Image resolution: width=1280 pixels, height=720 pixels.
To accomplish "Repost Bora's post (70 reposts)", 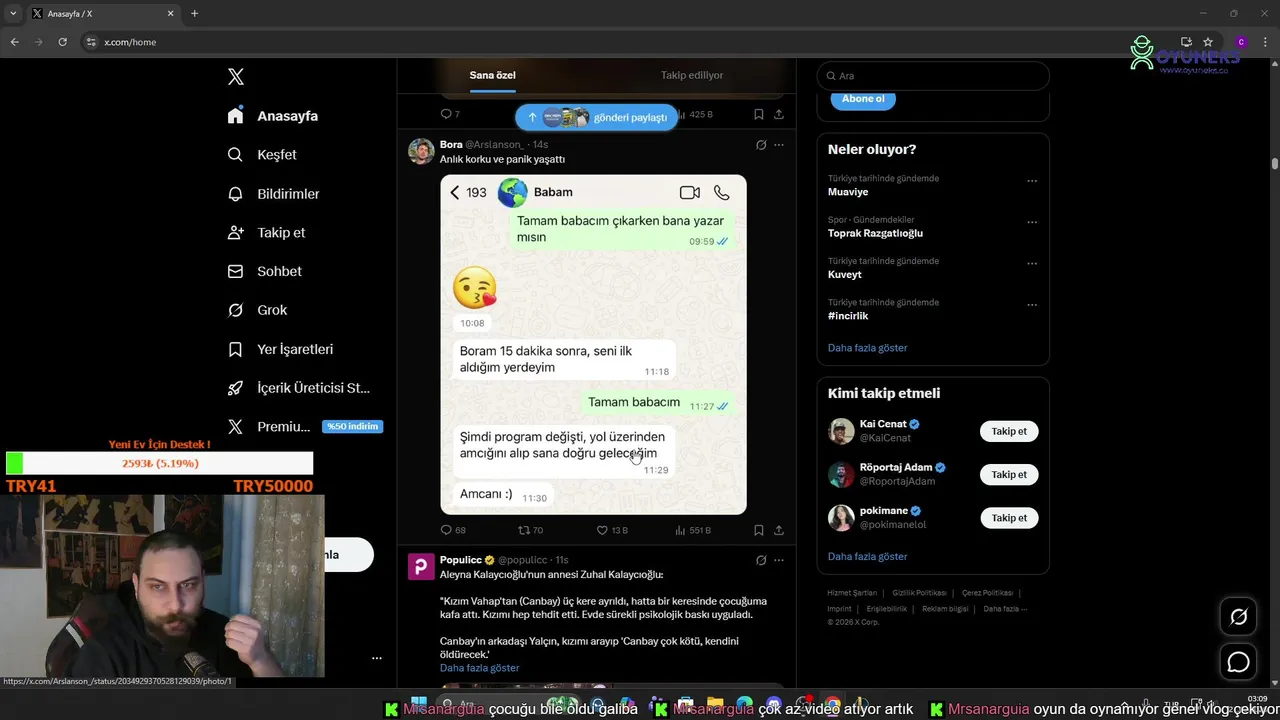I will 530,530.
